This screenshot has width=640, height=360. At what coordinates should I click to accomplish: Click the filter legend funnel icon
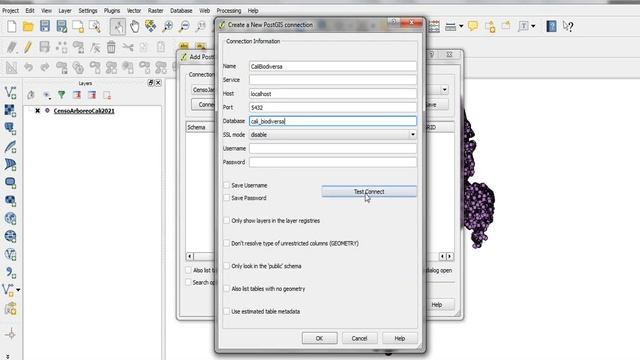point(62,95)
